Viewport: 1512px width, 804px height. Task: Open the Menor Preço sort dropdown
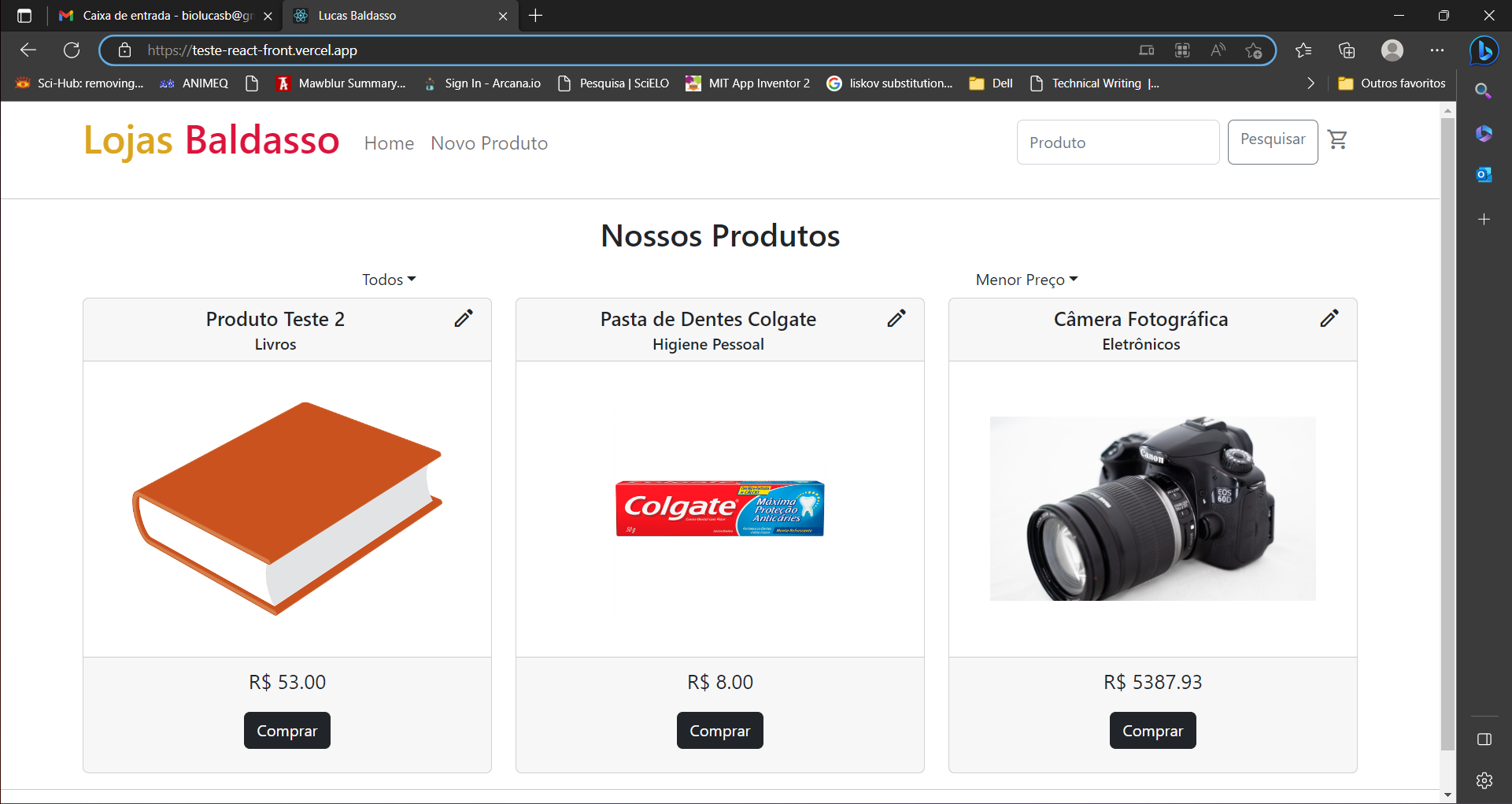point(1026,280)
